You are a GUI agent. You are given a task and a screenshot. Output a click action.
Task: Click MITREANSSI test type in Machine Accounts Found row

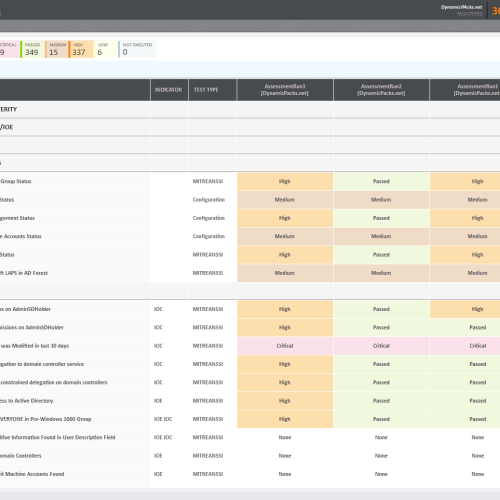pyautogui.click(x=208, y=474)
